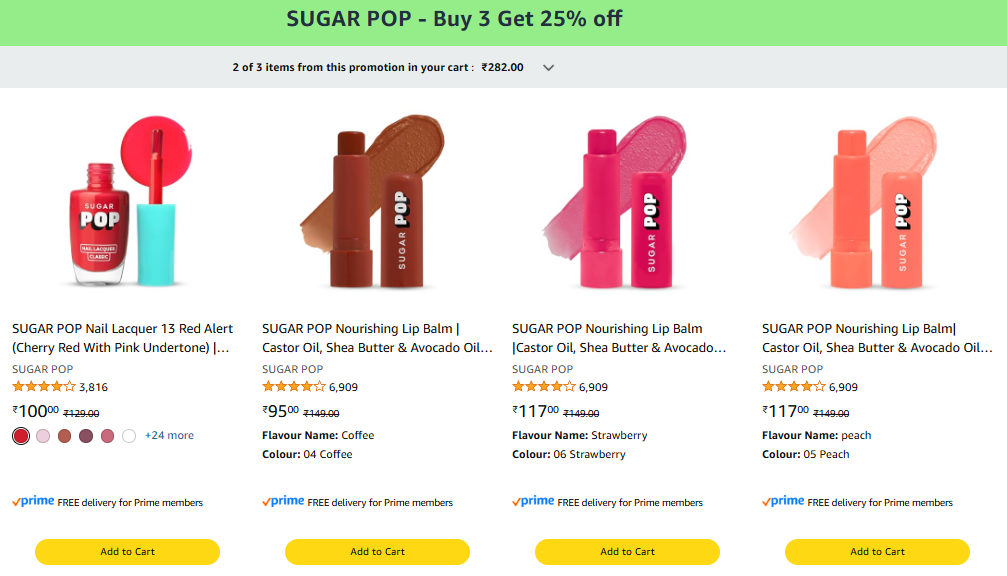Add the Nail Lacquer to cart
1007x576 pixels.
pos(127,552)
